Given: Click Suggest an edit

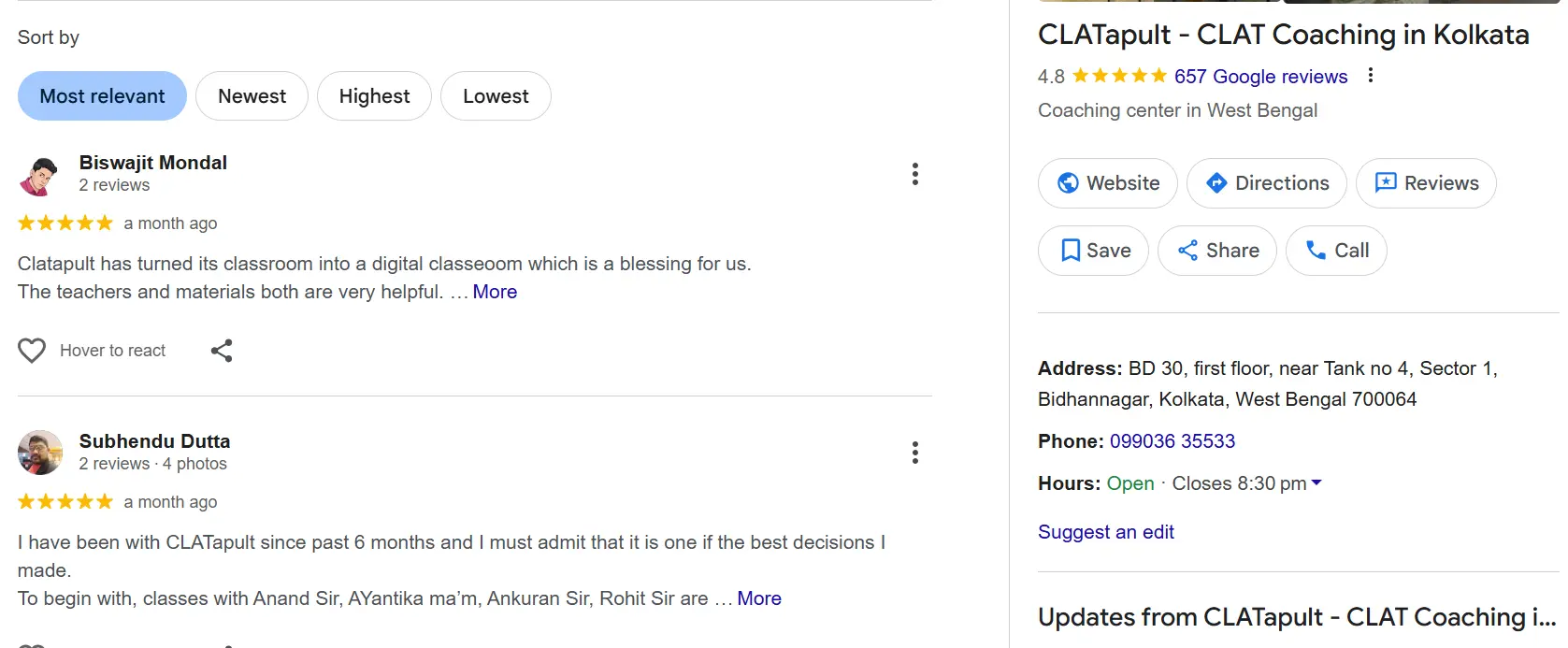Looking at the screenshot, I should pos(1105,531).
